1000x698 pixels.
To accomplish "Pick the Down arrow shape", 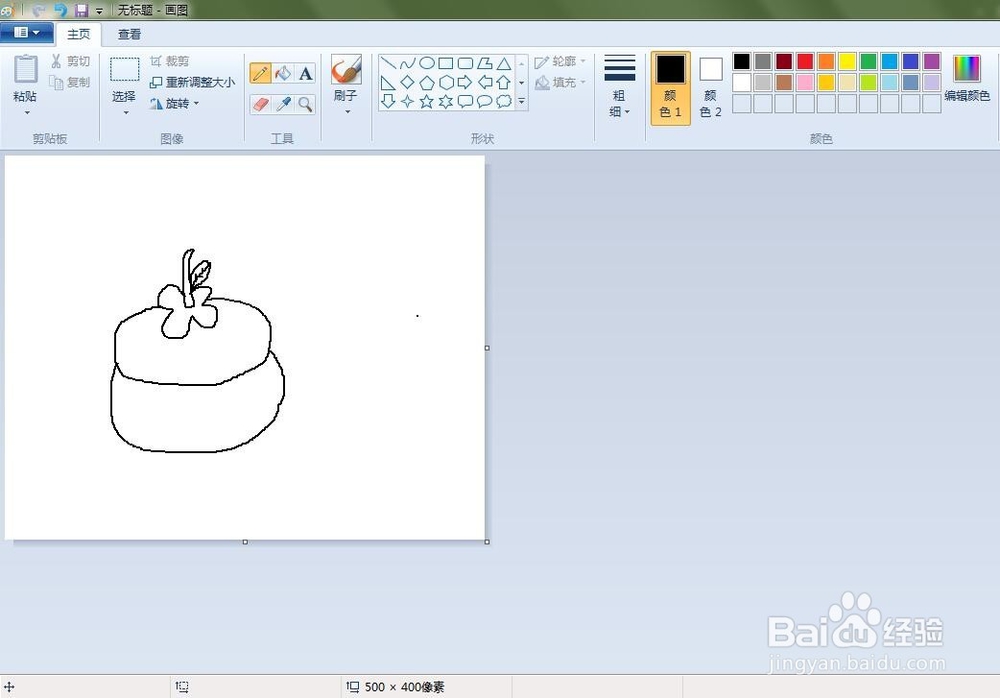I will coord(388,101).
